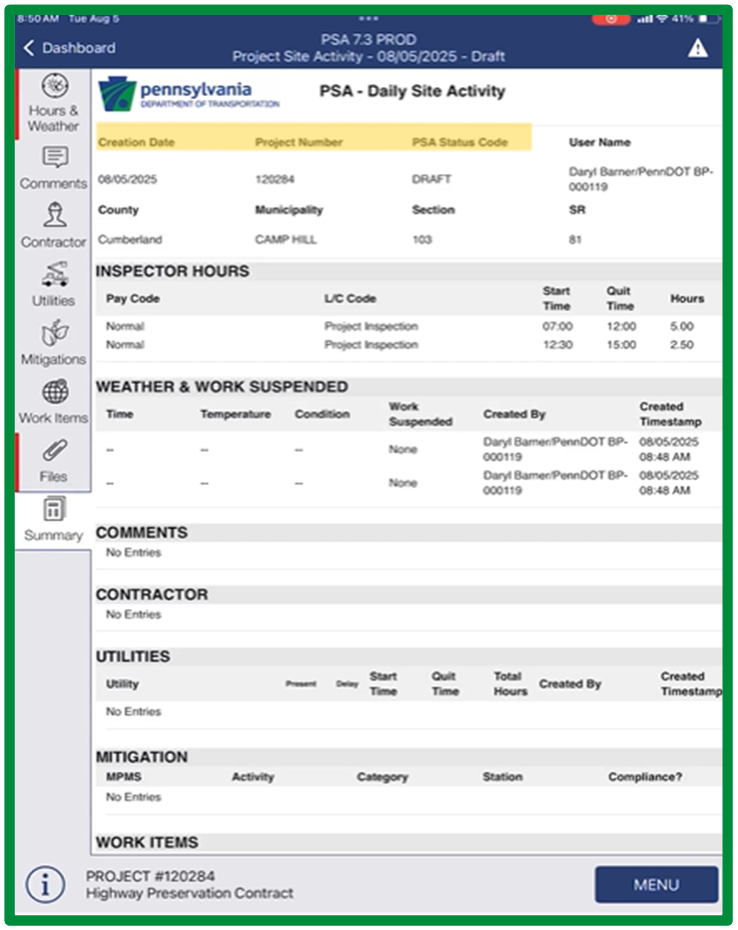Tap the Contractor tab label
This screenshot has height=930, width=738.
53,242
